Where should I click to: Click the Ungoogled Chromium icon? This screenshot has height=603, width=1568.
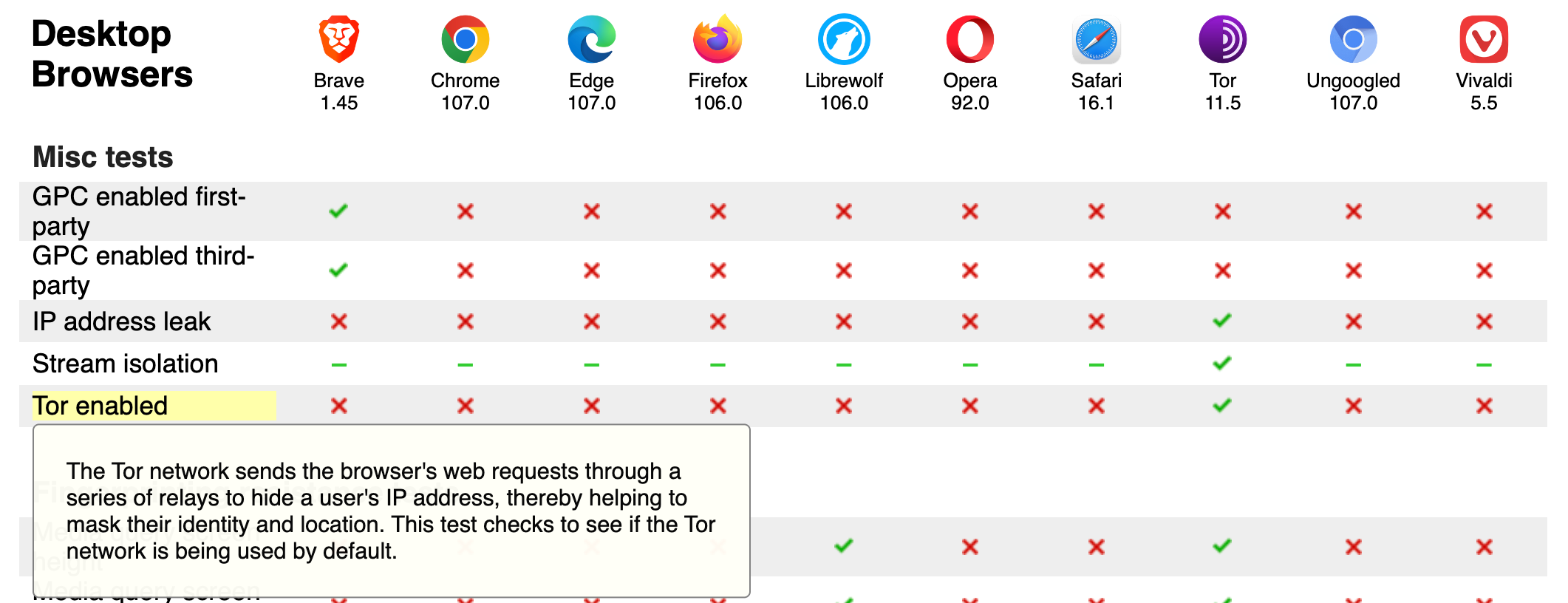click(x=1353, y=39)
